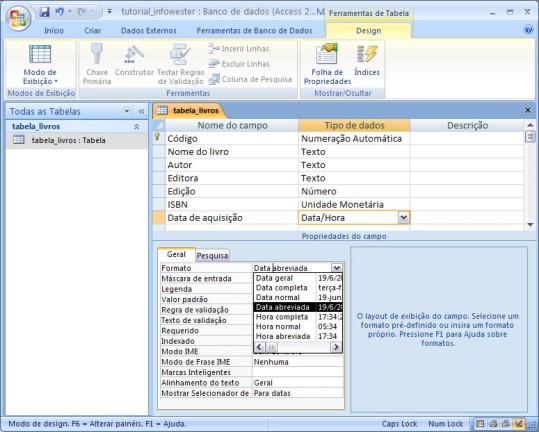Click the ISBN field name

pyautogui.click(x=232, y=204)
